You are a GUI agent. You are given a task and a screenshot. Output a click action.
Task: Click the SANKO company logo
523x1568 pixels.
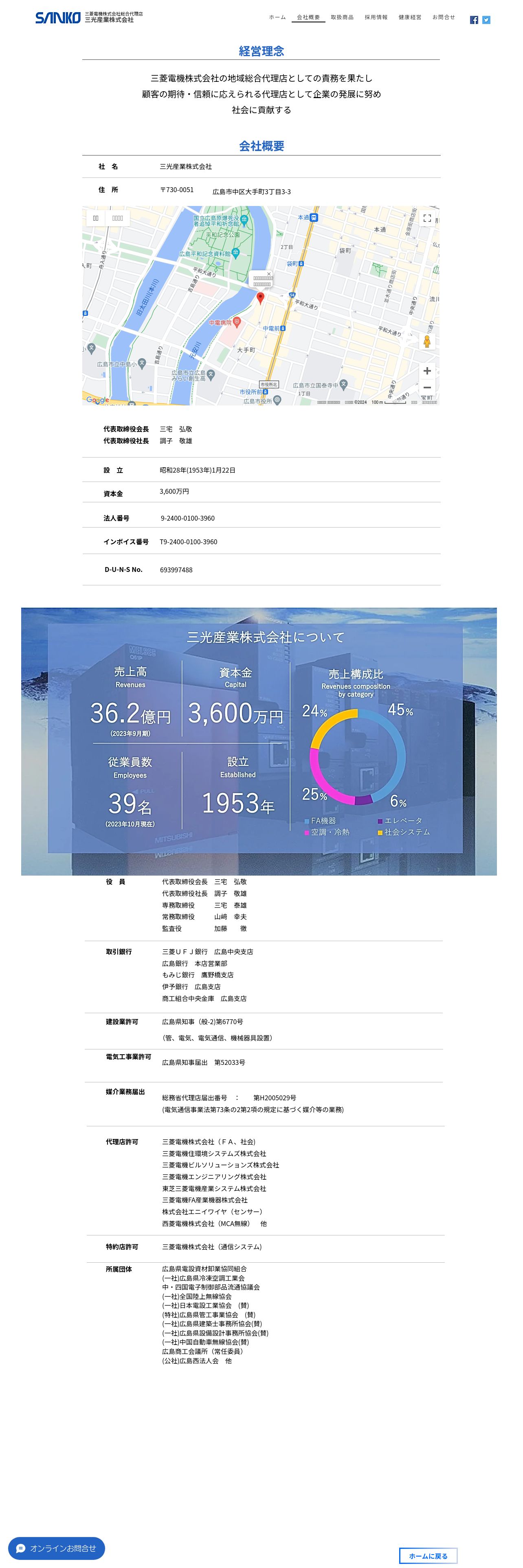(x=58, y=18)
